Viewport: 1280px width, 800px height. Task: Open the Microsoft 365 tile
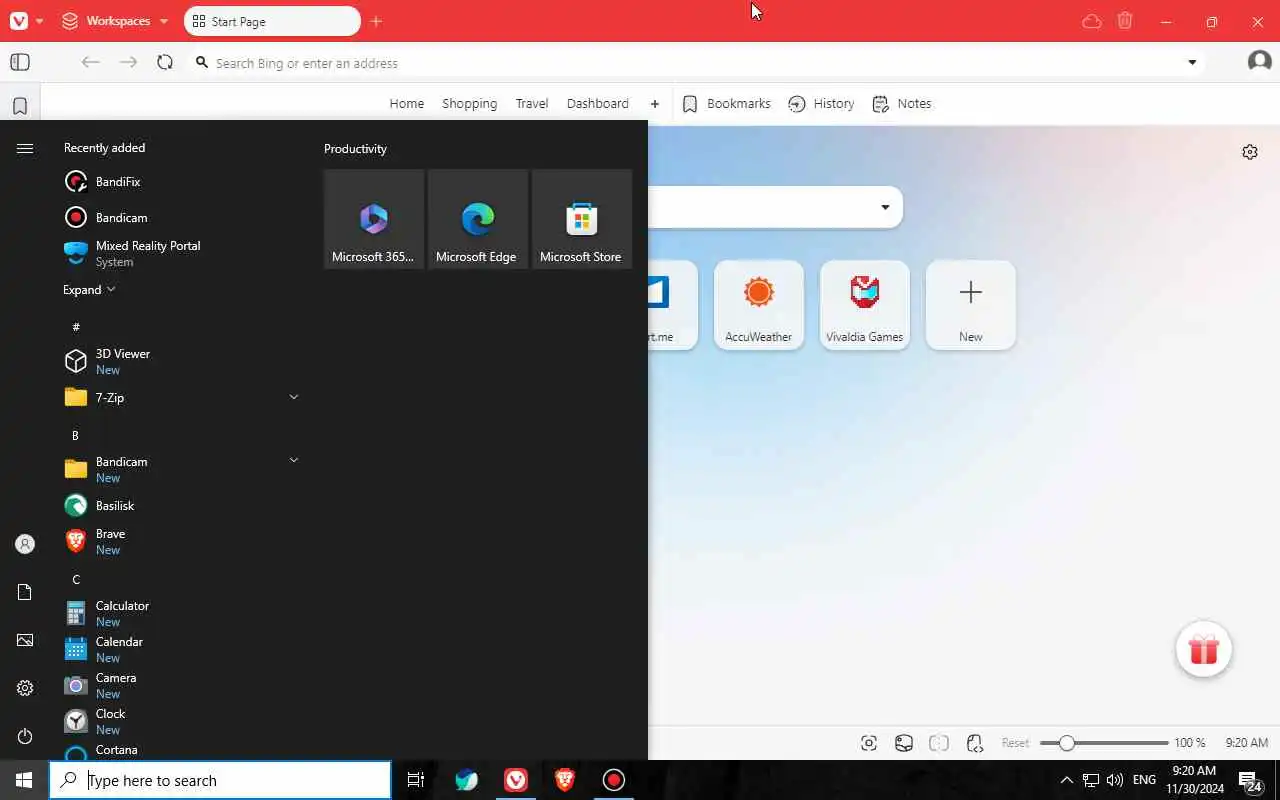[374, 219]
